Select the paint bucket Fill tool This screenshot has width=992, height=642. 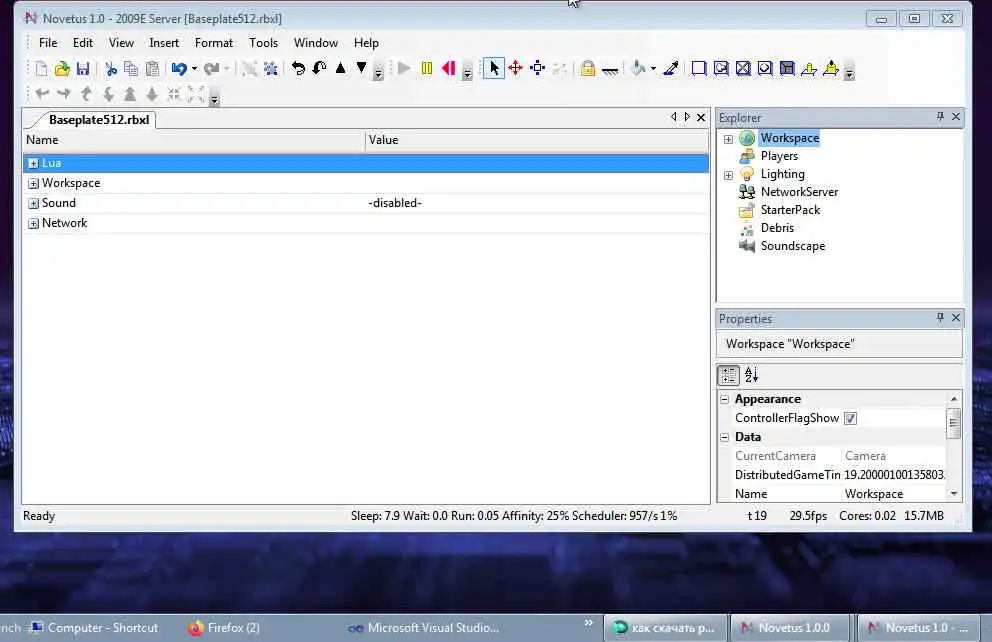pos(638,68)
